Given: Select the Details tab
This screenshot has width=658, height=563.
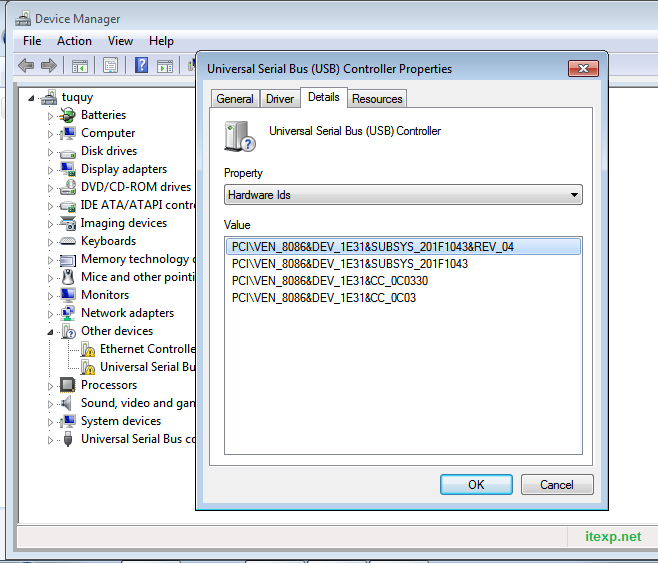Looking at the screenshot, I should 324,97.
